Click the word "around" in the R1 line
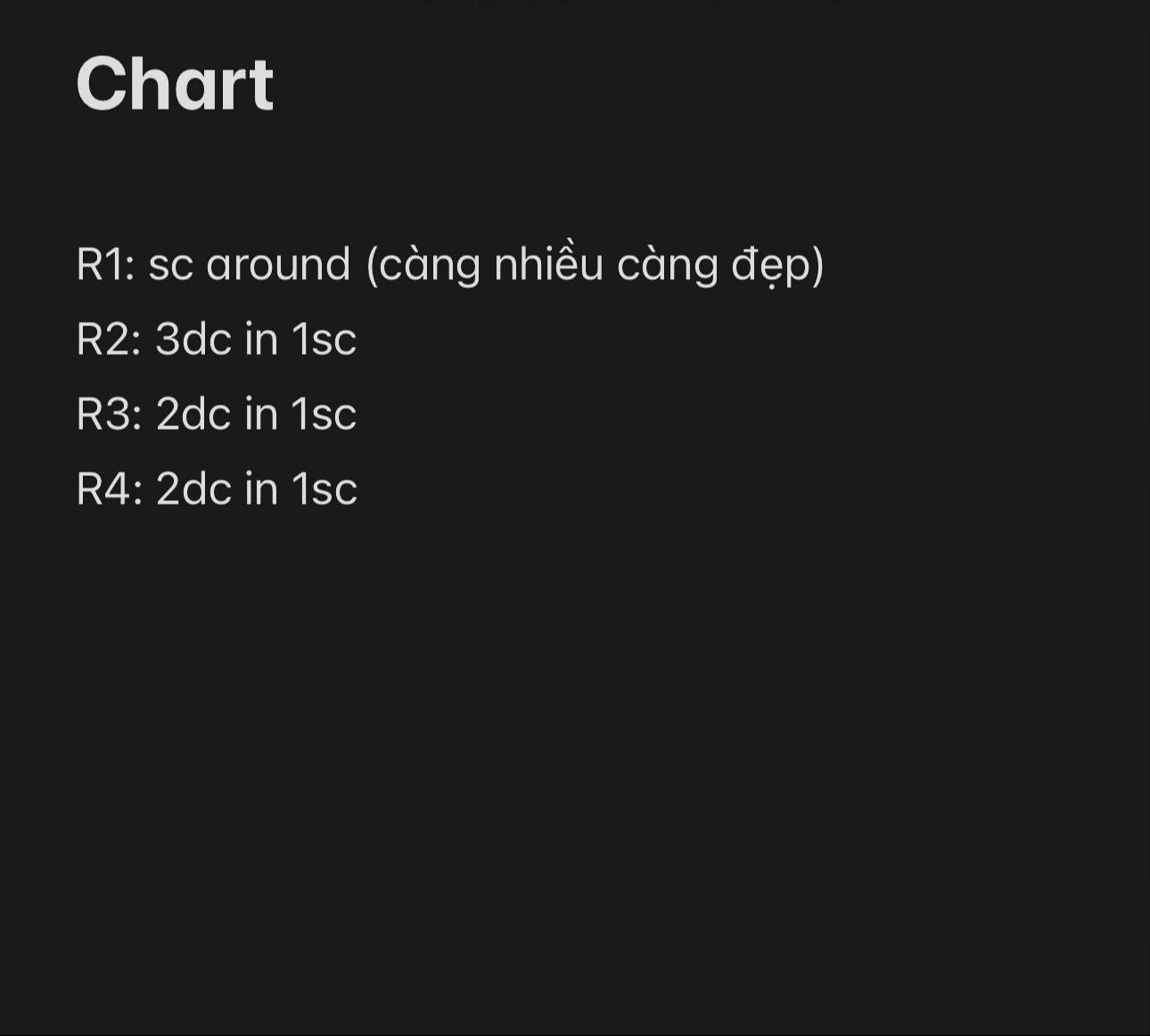This screenshot has width=1150, height=1036. coord(278,265)
